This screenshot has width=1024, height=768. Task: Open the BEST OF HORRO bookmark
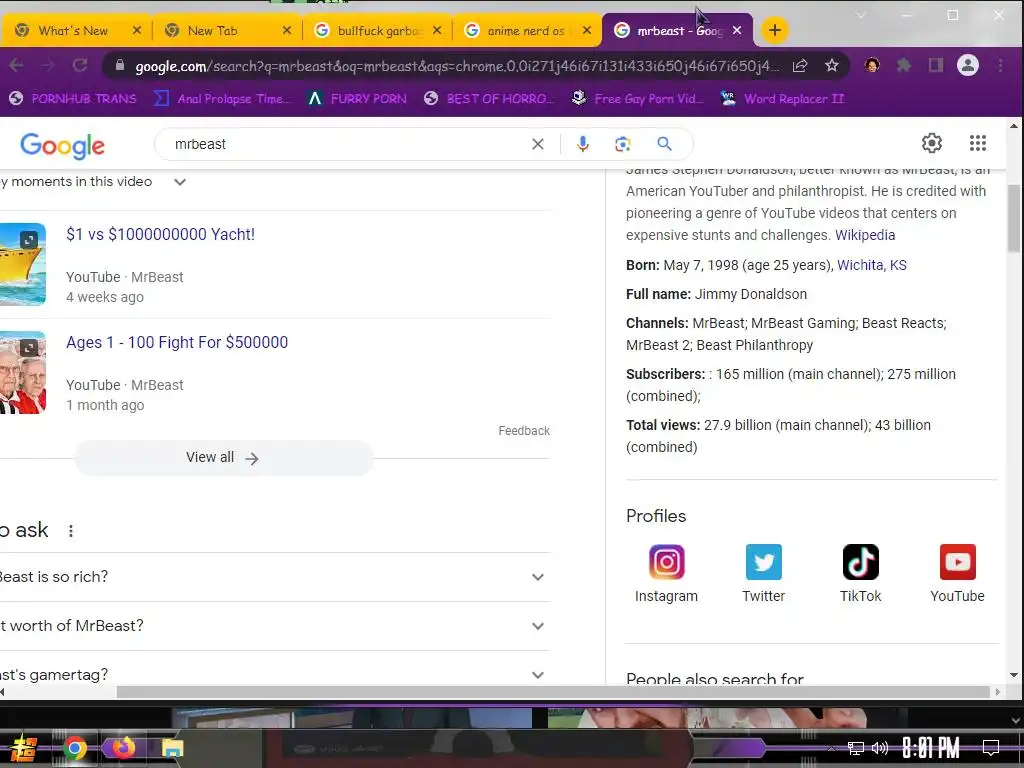488,99
